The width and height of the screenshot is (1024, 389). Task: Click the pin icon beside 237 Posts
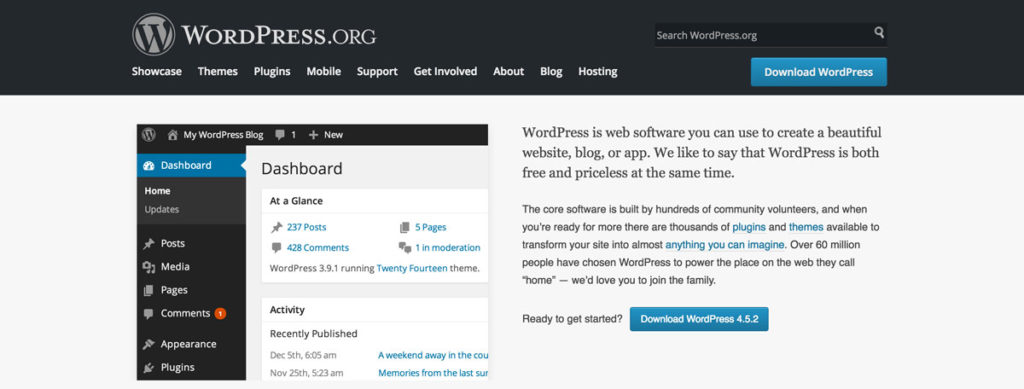277,228
